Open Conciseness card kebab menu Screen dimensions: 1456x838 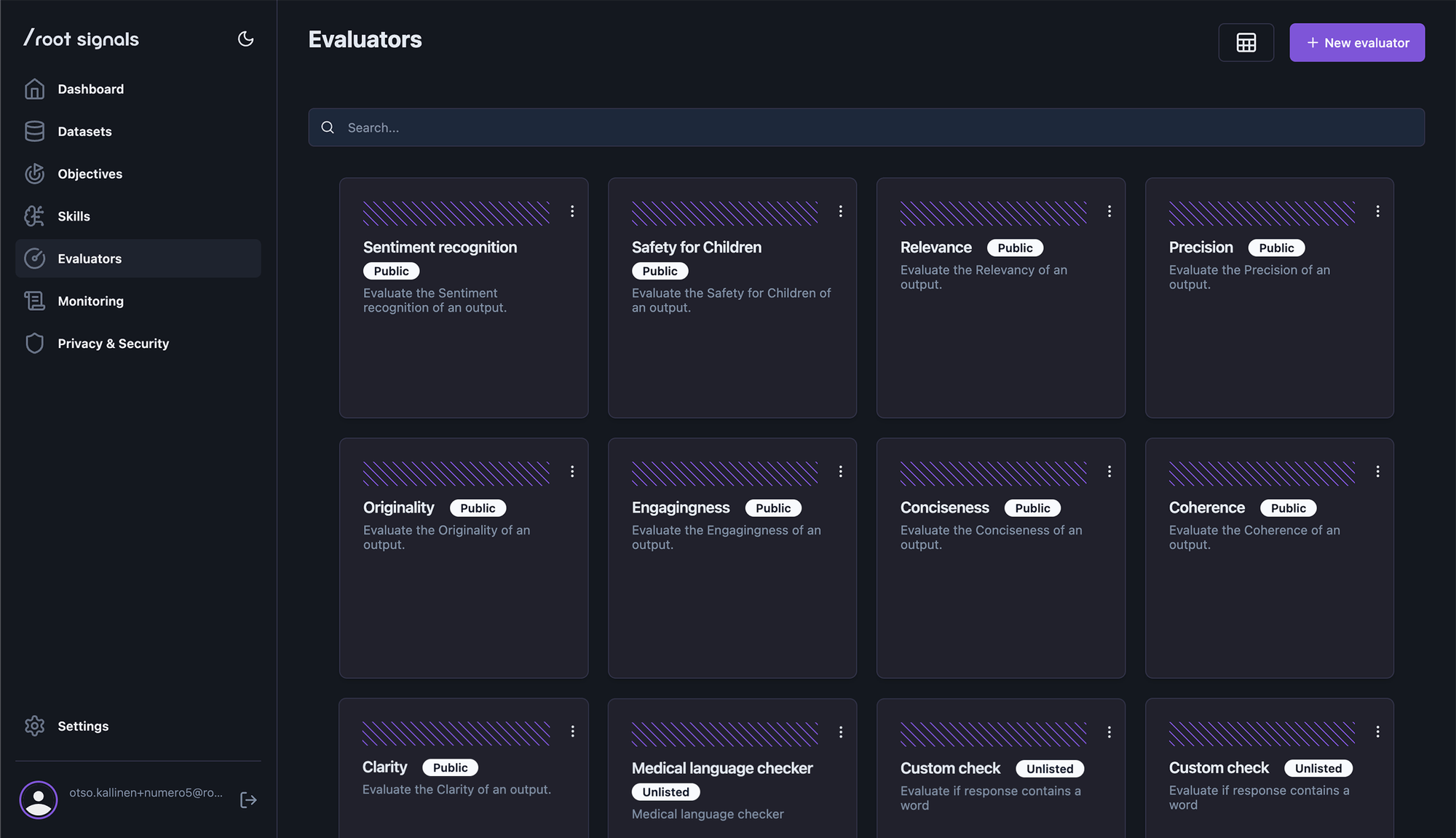pos(1109,471)
